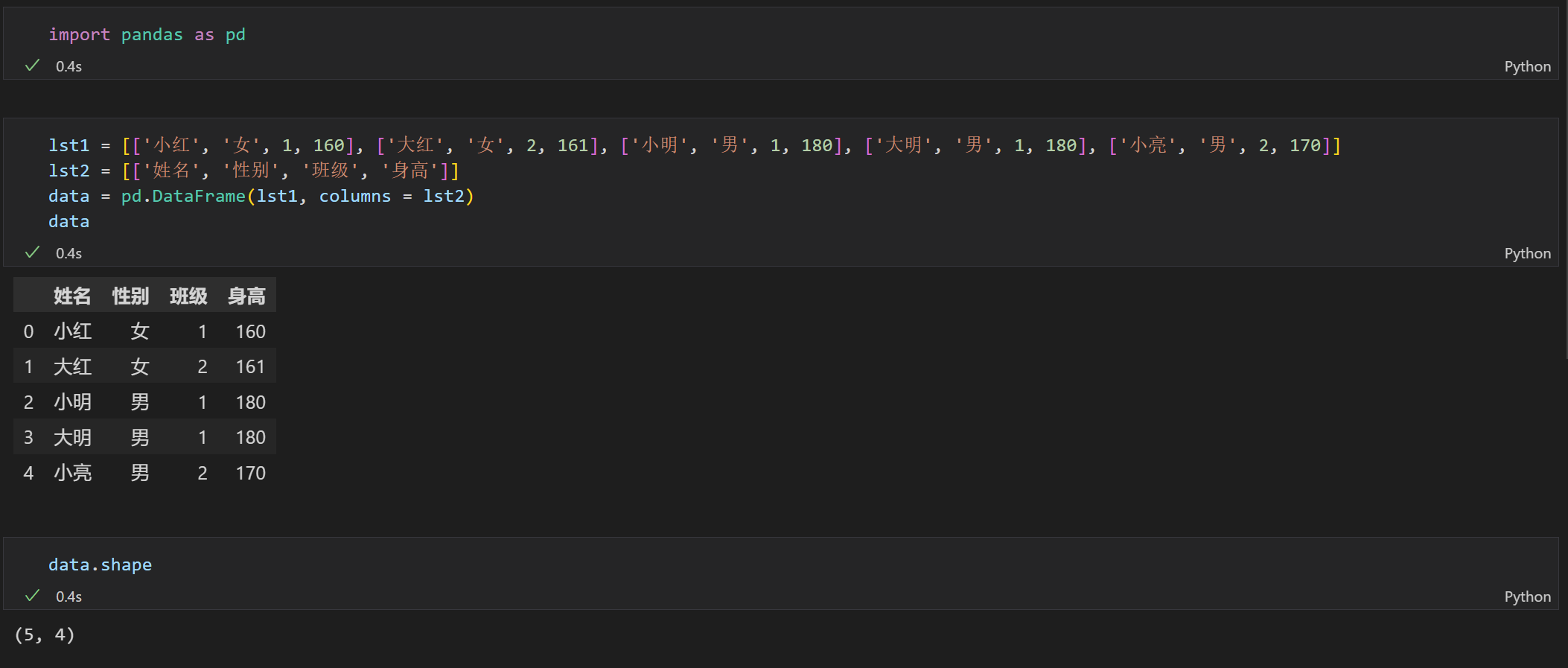The height and width of the screenshot is (668, 1568).
Task: Click the 小明 name cell
Action: [72, 402]
